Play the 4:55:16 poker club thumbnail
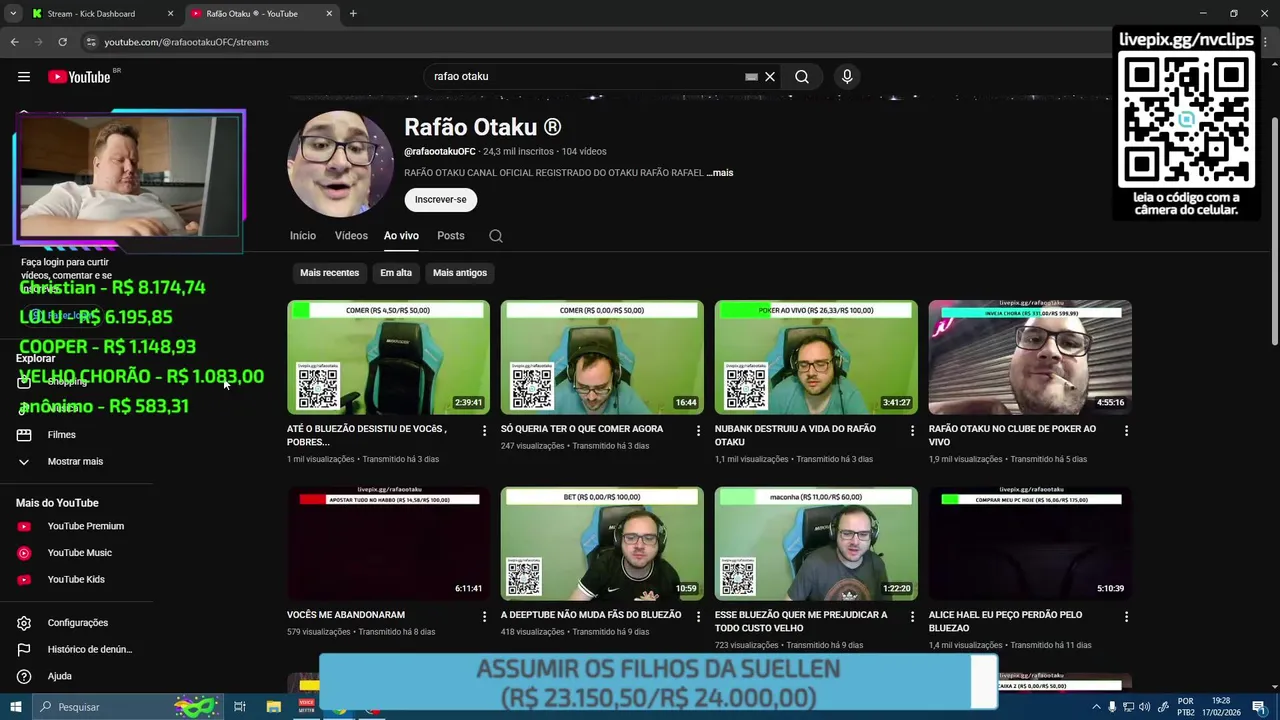 [1030, 357]
